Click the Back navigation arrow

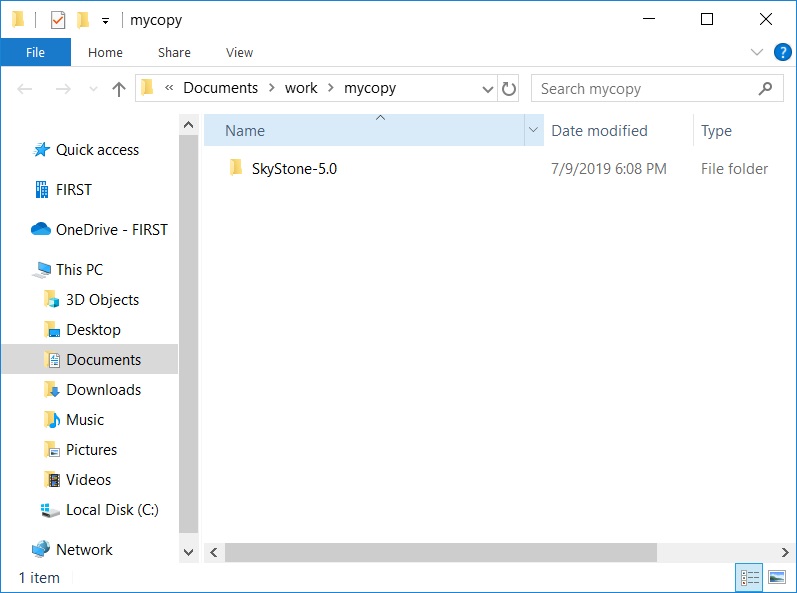click(25, 89)
